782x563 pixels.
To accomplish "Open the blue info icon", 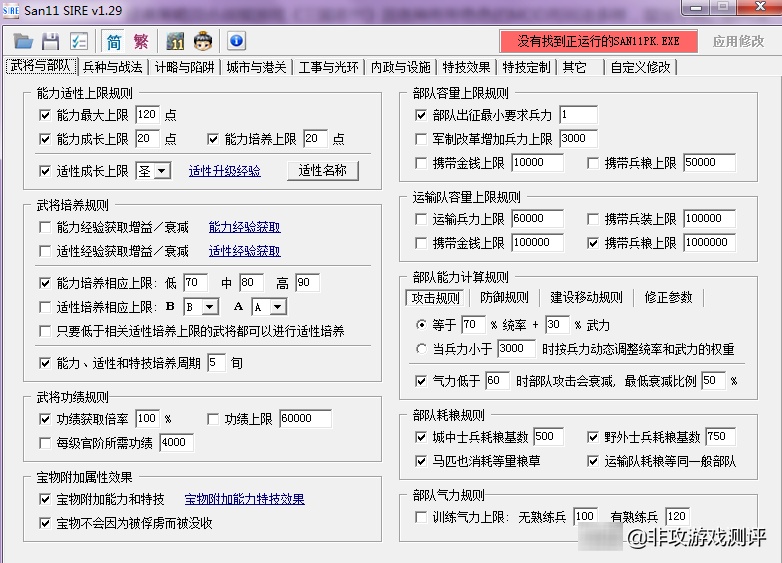I will [236, 41].
